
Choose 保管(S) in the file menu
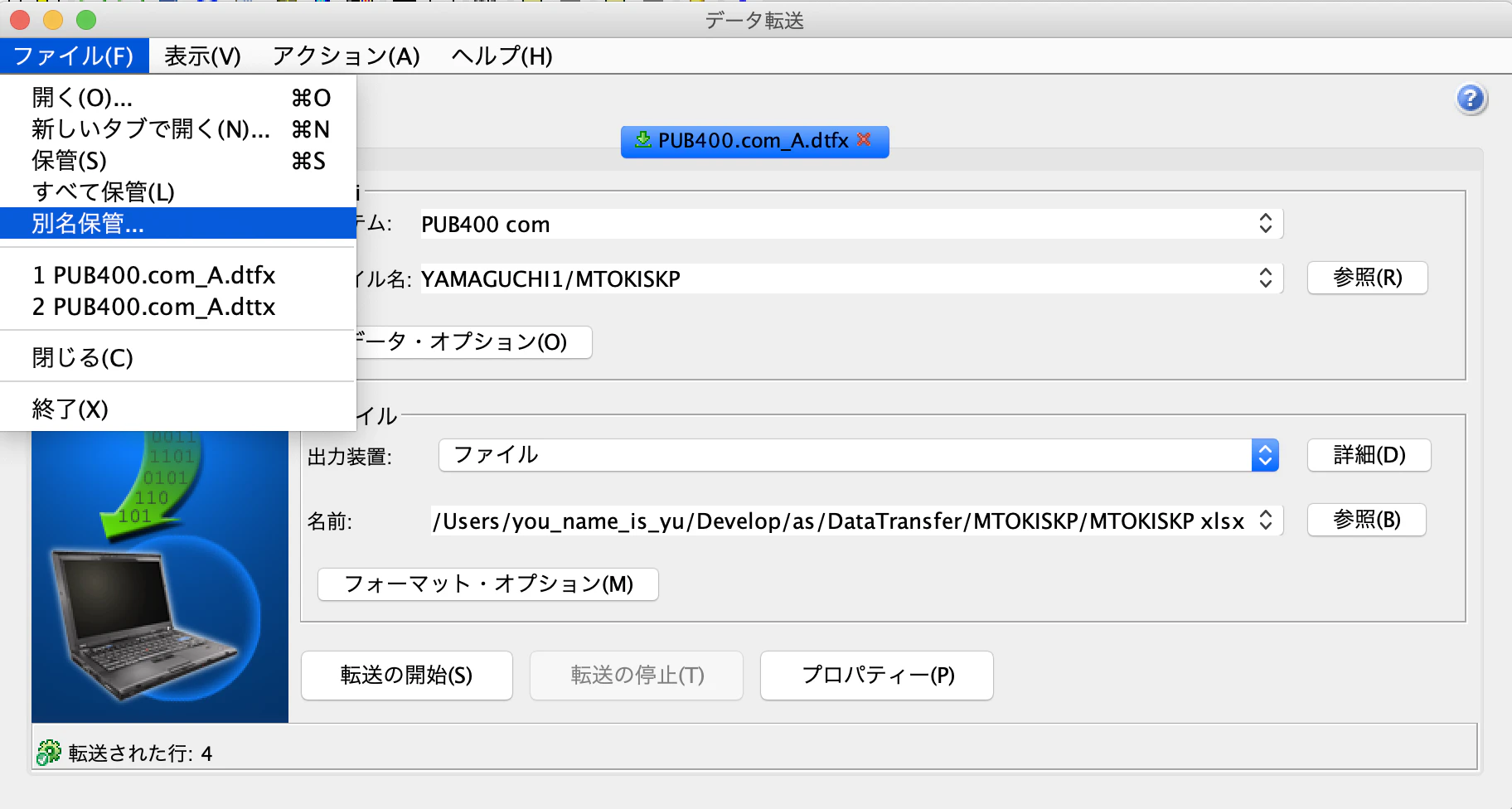pos(178,161)
